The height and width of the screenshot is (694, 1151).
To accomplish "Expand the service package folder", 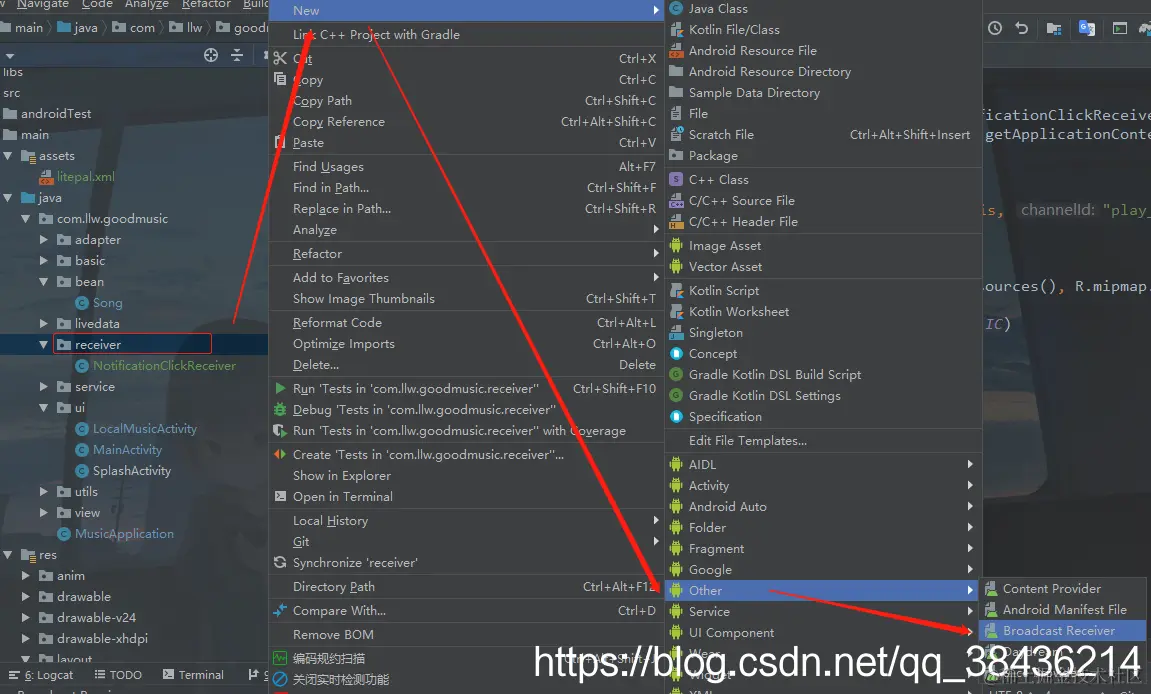I will (43, 386).
